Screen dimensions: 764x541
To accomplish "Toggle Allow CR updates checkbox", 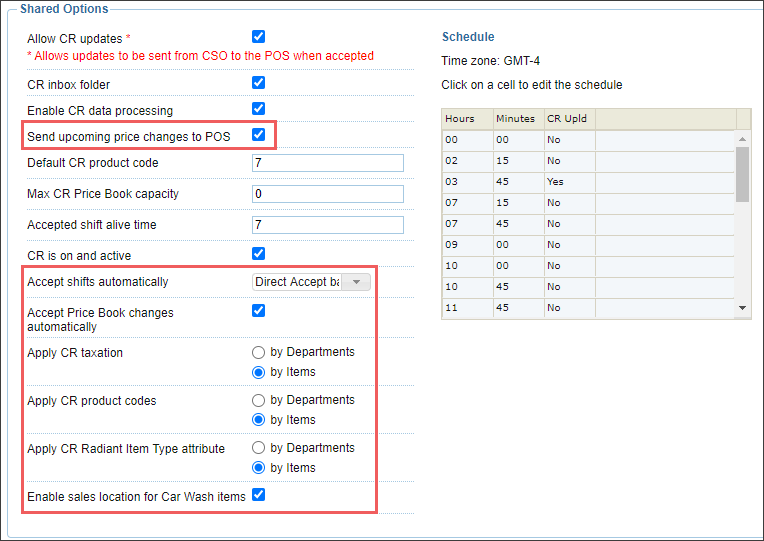I will tap(258, 37).
